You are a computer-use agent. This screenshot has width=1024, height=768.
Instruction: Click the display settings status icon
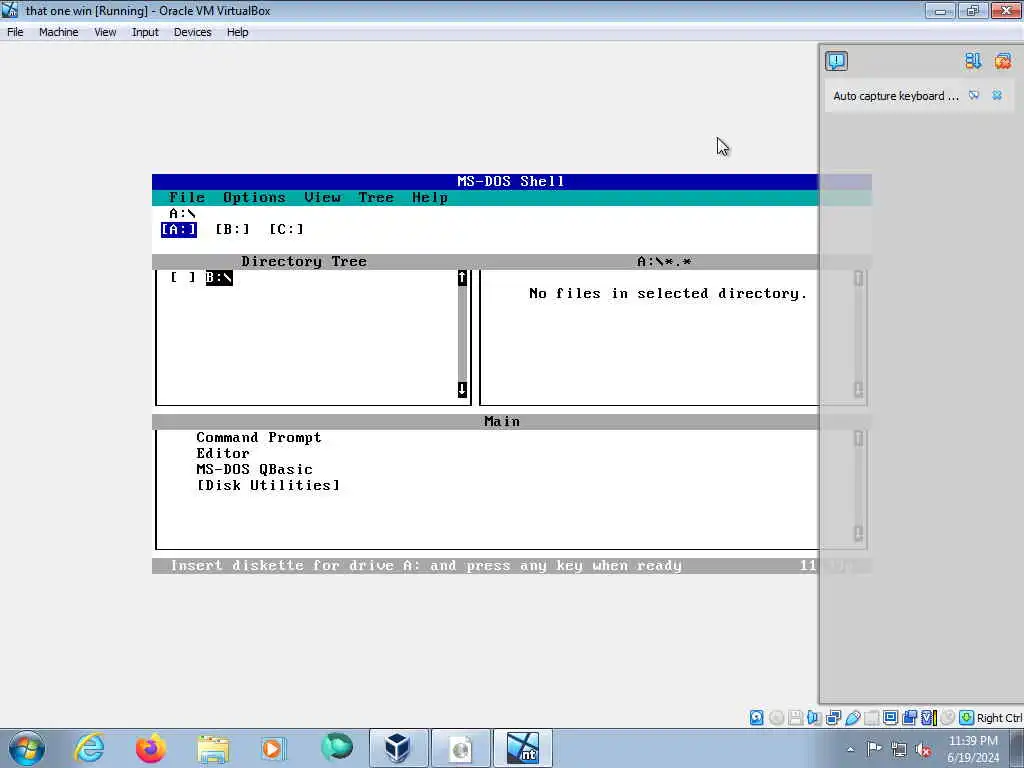[890, 718]
